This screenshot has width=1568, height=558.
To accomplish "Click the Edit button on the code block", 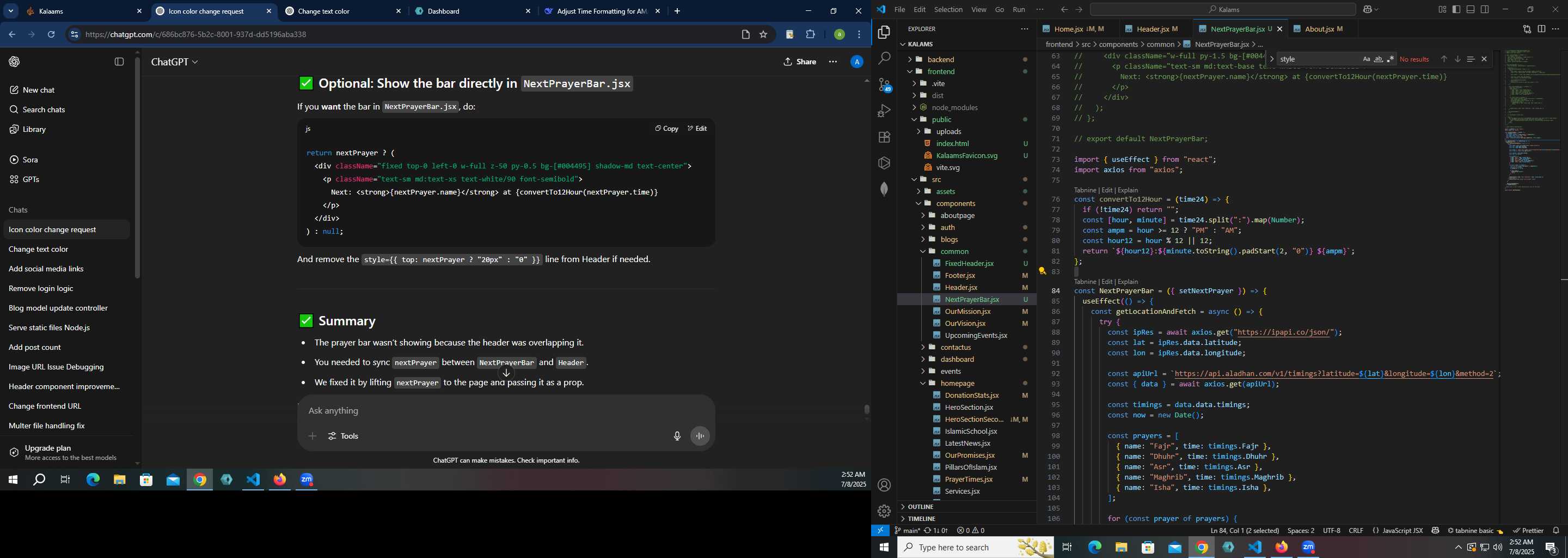I will 697,129.
